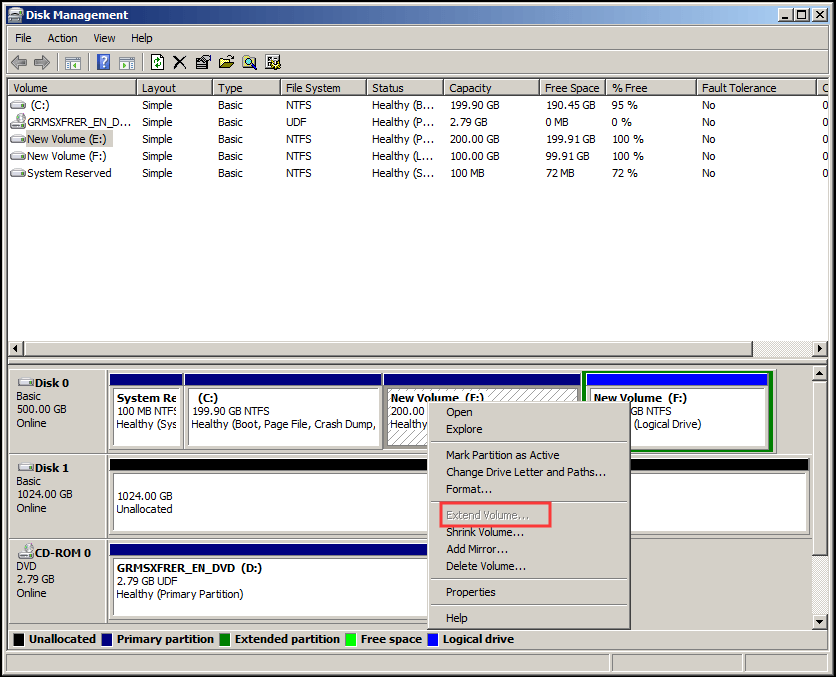Screen dimensions: 836x677
Task: Open the View menu
Action: coord(104,37)
